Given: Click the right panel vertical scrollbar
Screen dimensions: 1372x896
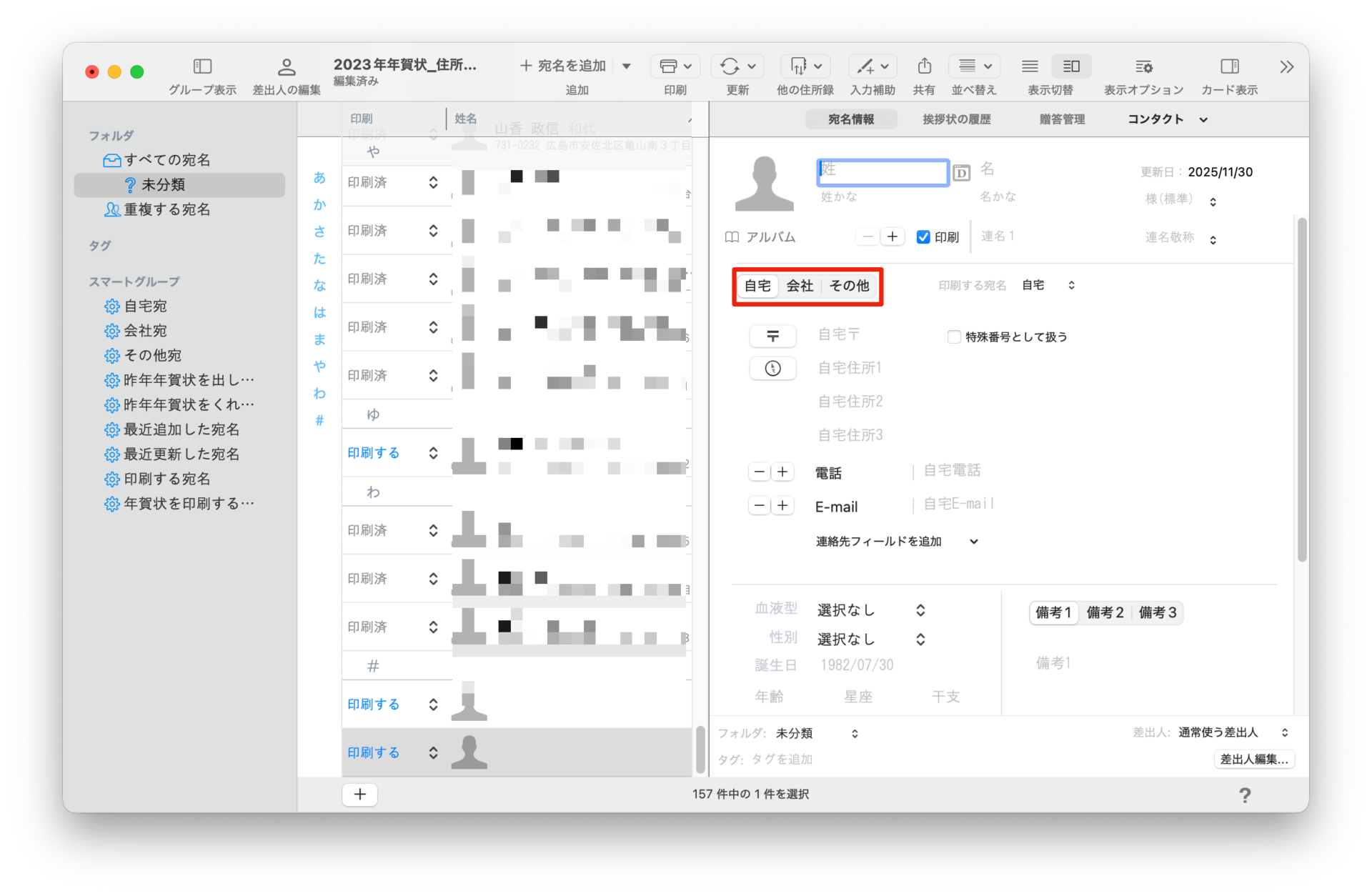Looking at the screenshot, I should coord(1302,389).
